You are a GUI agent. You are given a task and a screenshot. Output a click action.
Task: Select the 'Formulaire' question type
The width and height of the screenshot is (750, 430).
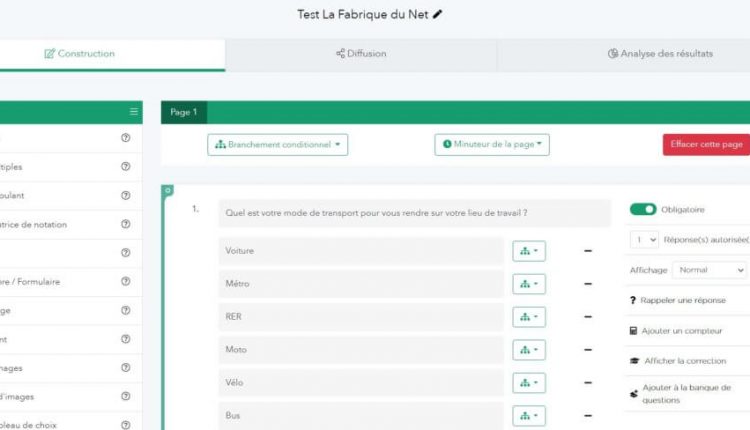click(x=71, y=282)
